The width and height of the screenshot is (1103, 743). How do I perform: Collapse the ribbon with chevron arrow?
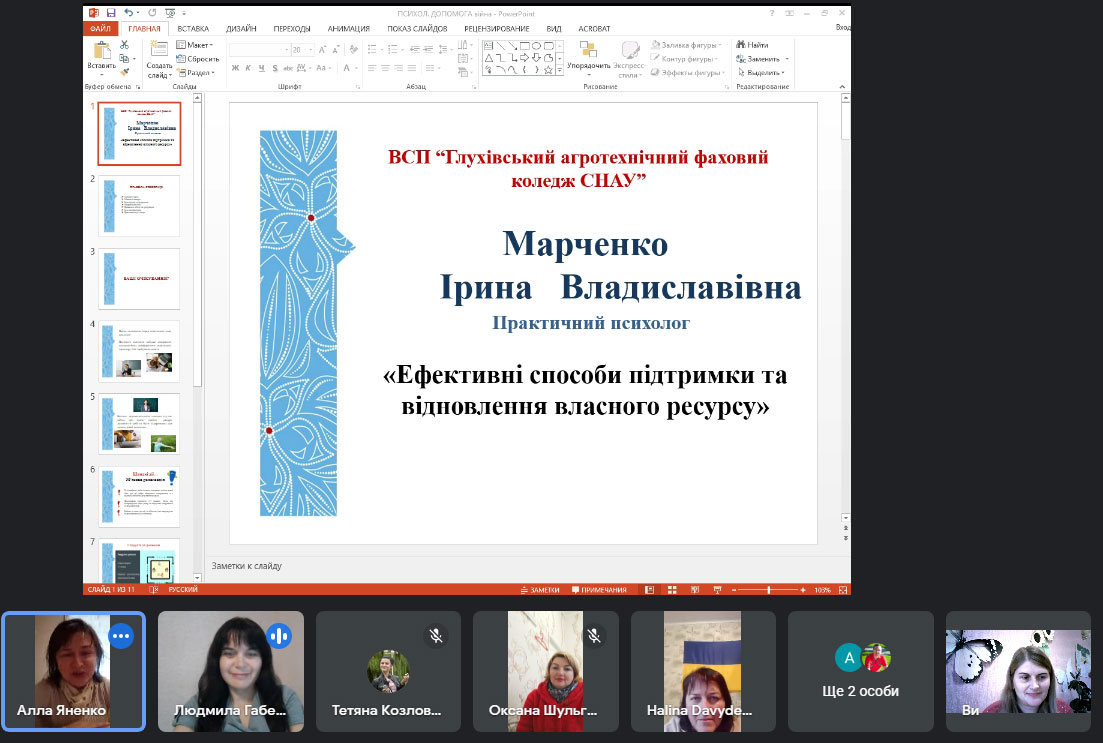point(843,87)
